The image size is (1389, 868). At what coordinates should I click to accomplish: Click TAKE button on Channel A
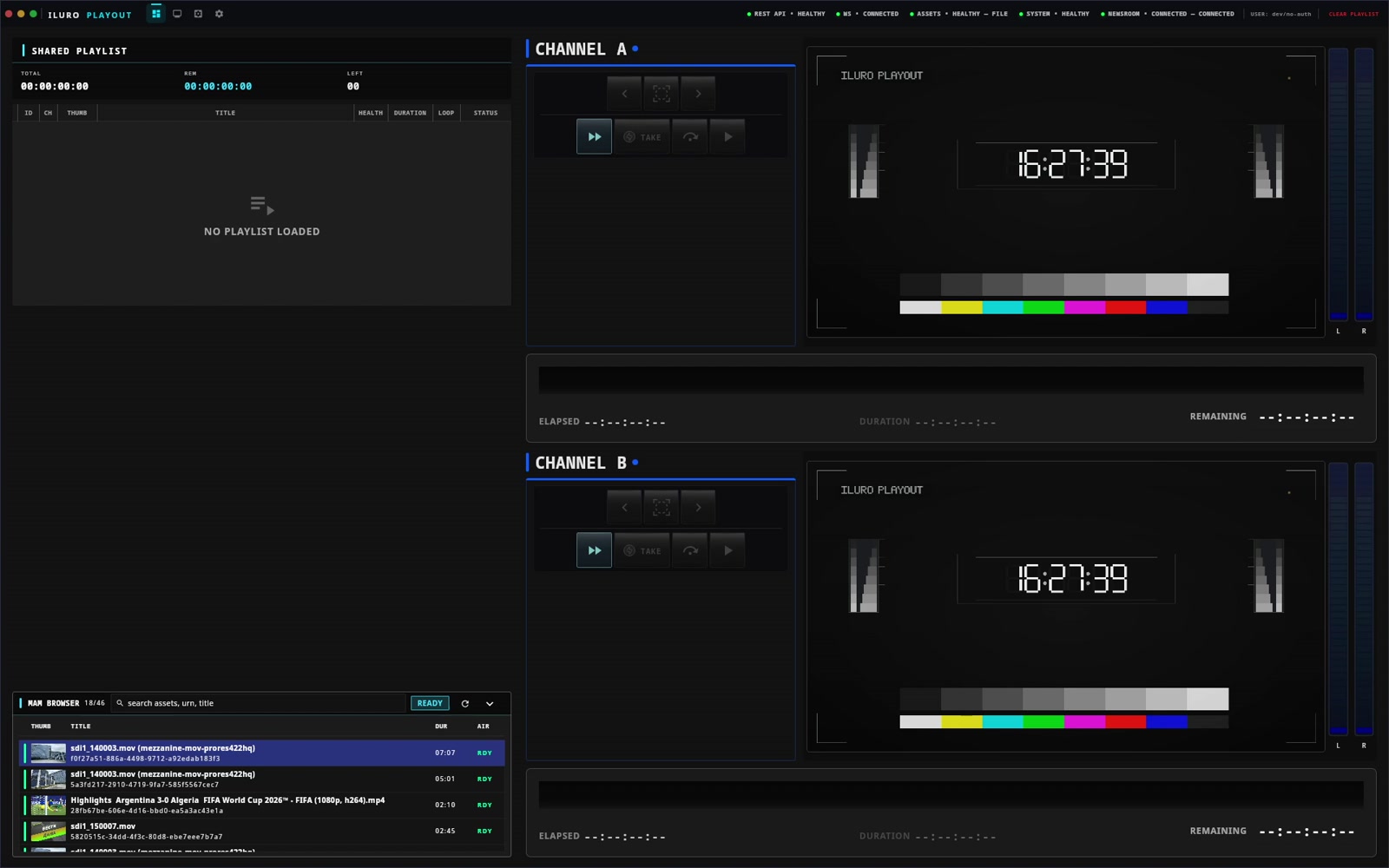pos(642,137)
